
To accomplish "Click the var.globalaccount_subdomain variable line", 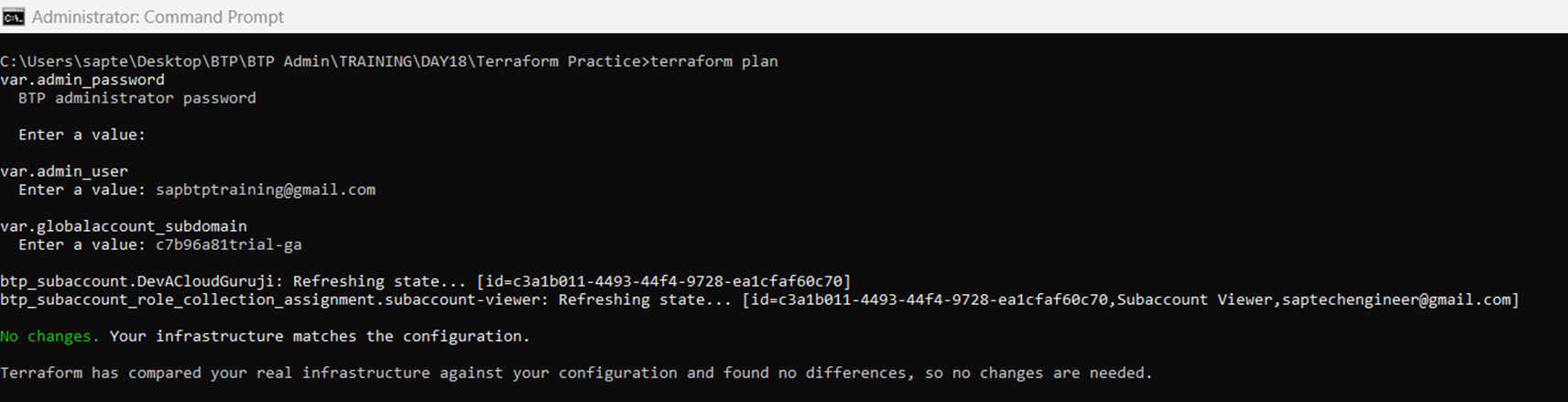I will [x=124, y=226].
